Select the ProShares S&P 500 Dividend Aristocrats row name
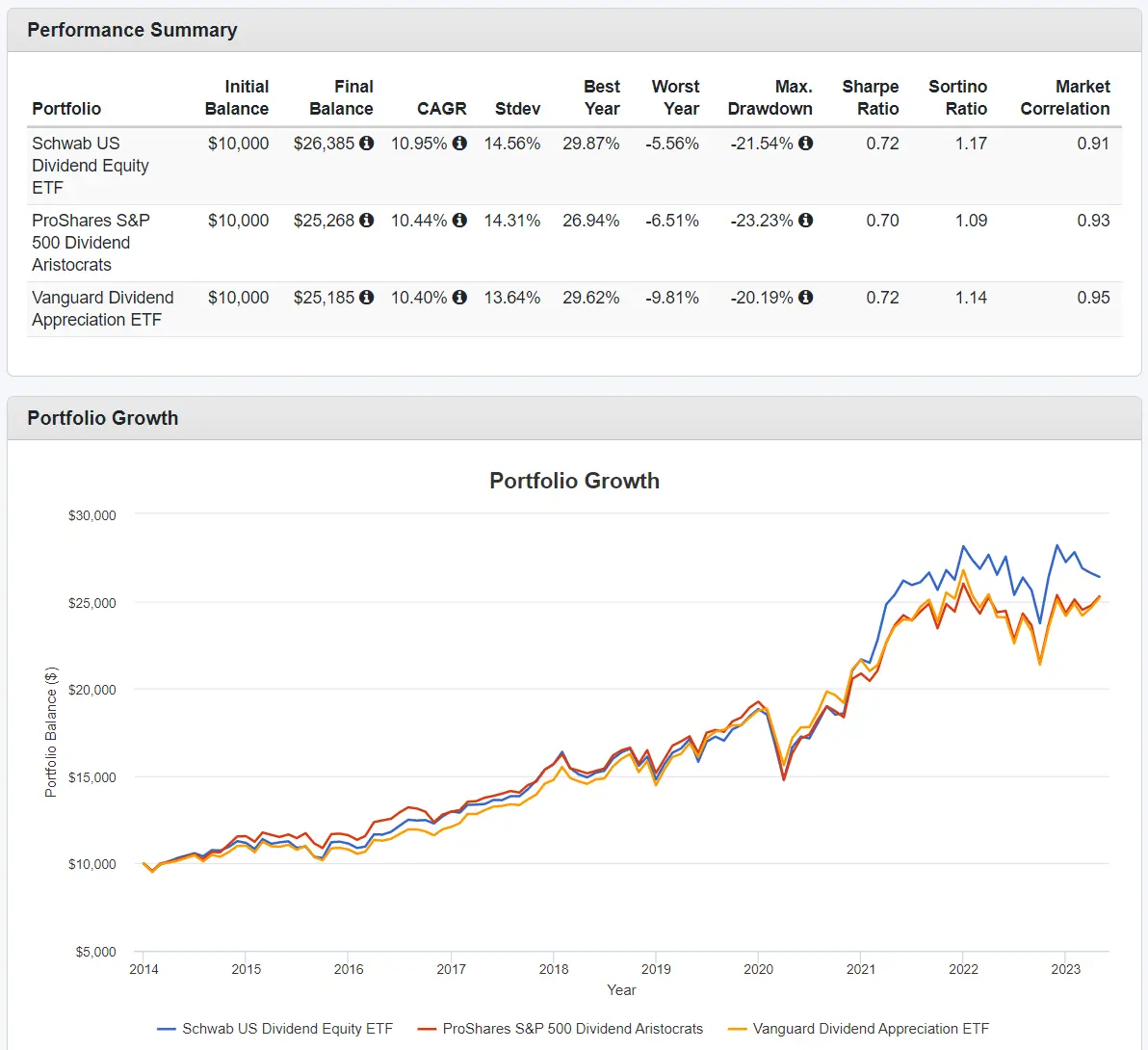The height and width of the screenshot is (1050, 1148). [91, 243]
